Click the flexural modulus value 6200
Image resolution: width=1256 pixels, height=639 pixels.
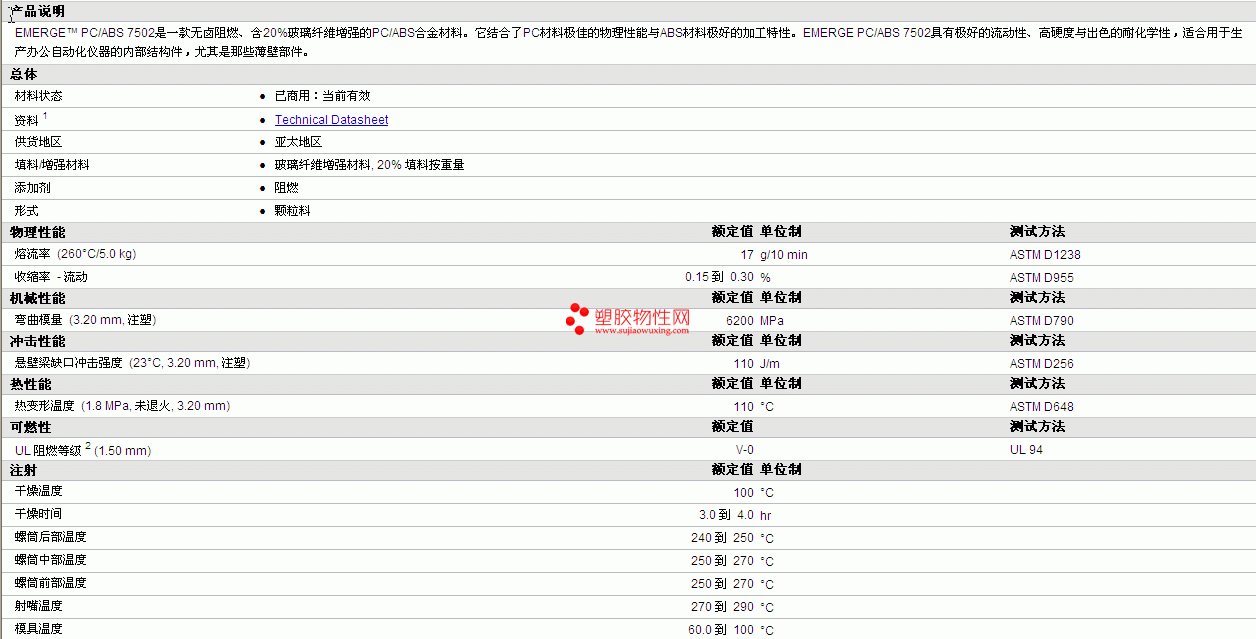[740, 321]
